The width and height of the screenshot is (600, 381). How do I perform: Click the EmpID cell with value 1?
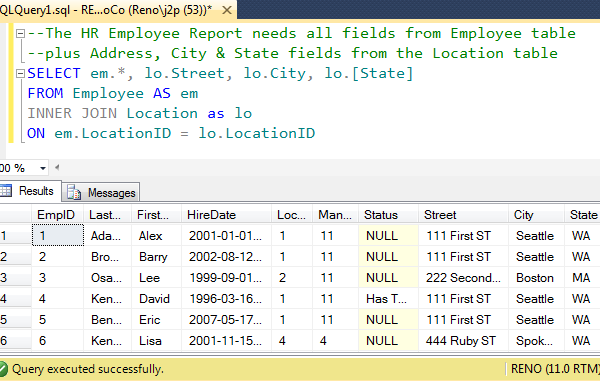(58, 235)
